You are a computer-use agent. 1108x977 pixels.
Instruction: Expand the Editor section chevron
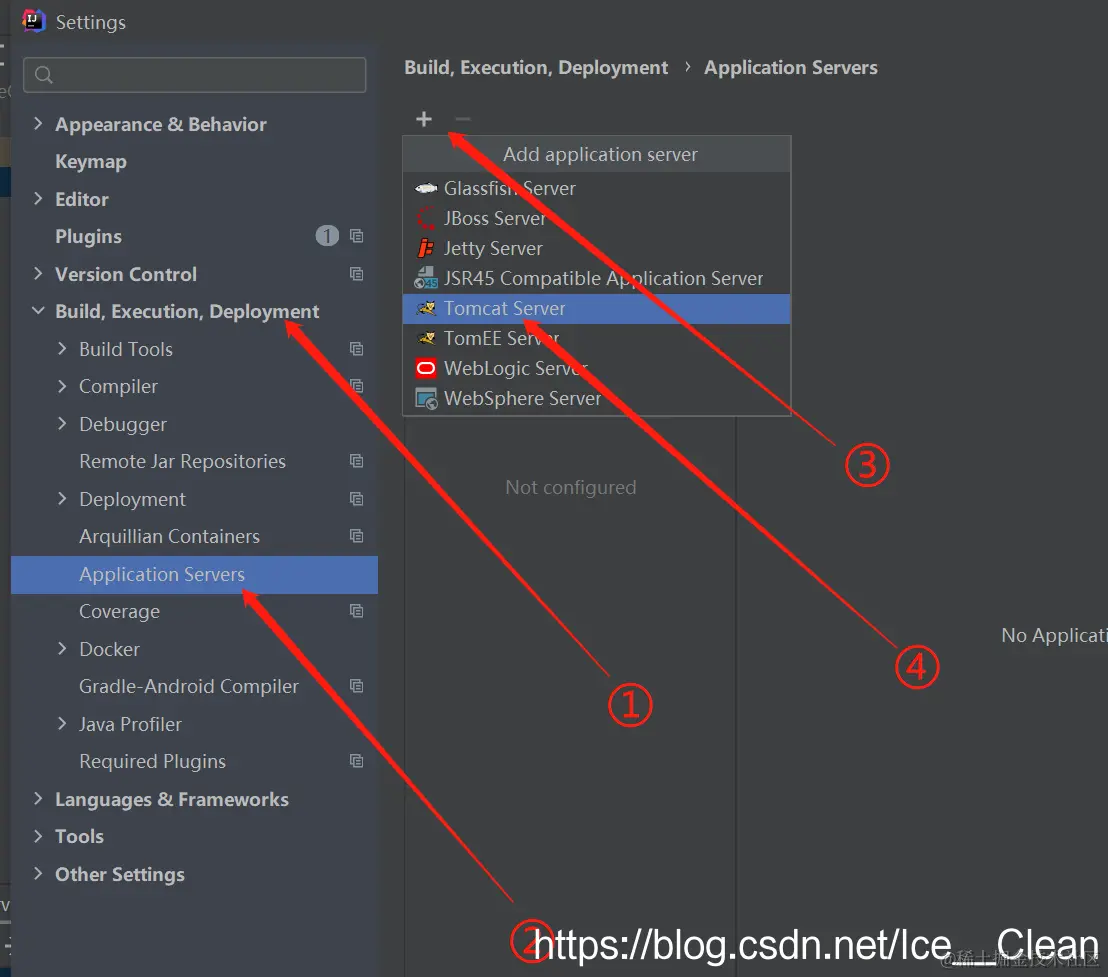[x=38, y=199]
